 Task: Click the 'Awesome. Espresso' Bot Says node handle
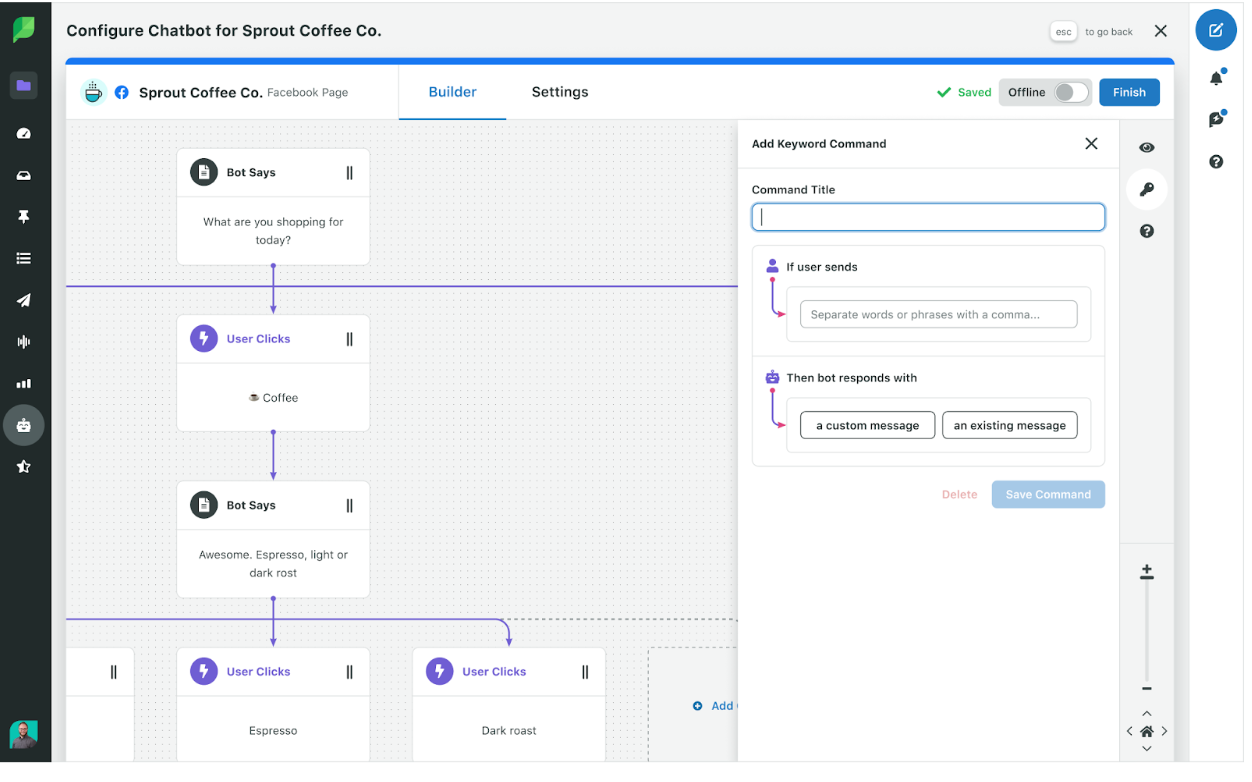click(349, 505)
